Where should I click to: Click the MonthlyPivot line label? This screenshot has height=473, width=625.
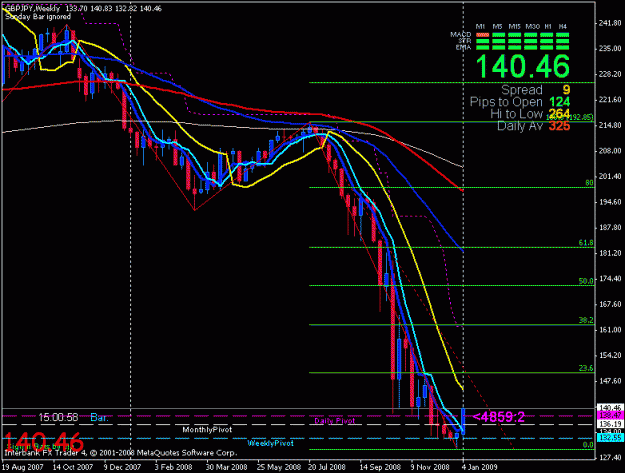(207, 430)
